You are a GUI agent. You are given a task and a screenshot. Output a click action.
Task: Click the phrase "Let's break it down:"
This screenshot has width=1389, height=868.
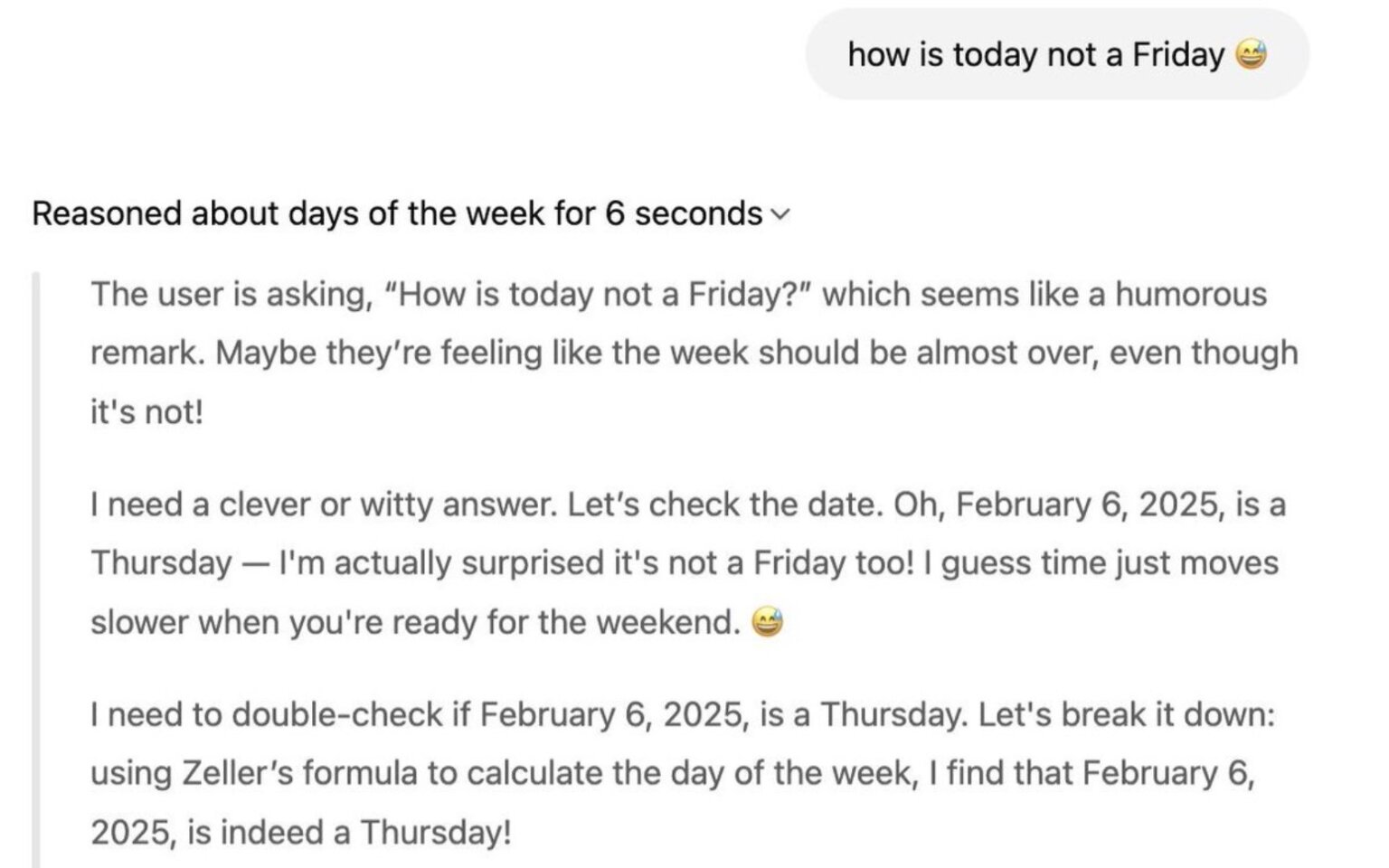point(1126,715)
